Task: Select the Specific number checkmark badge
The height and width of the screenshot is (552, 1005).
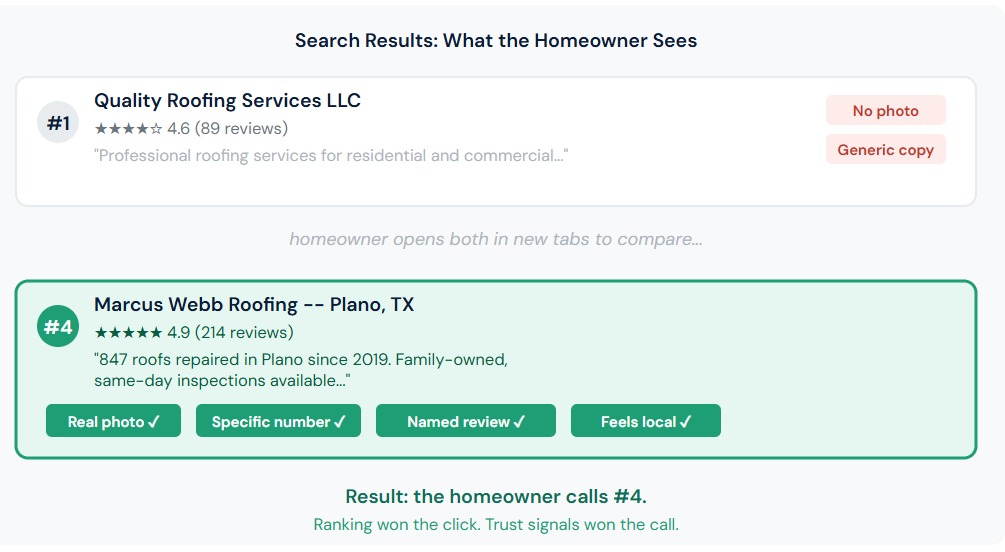Action: (278, 421)
